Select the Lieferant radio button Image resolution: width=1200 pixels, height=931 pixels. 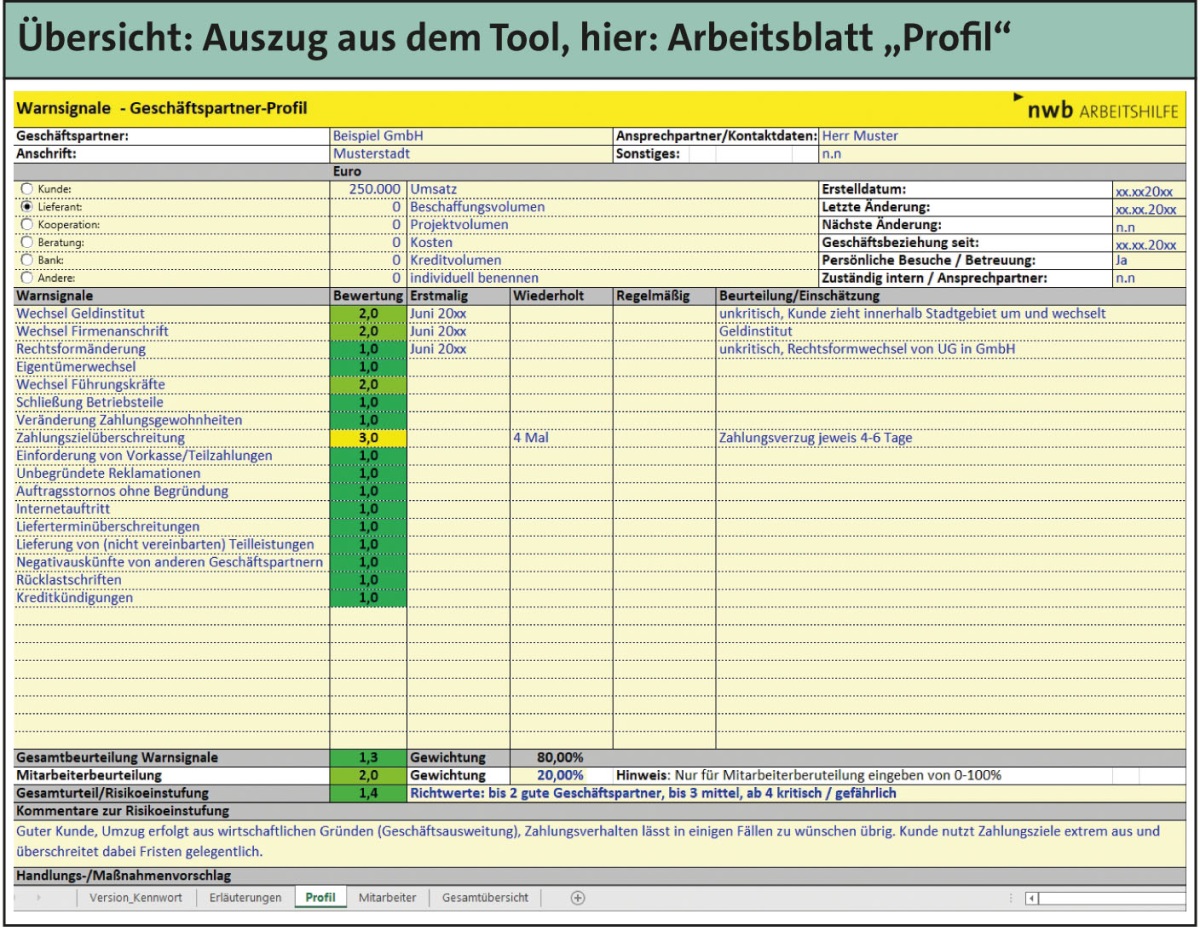tap(27, 206)
